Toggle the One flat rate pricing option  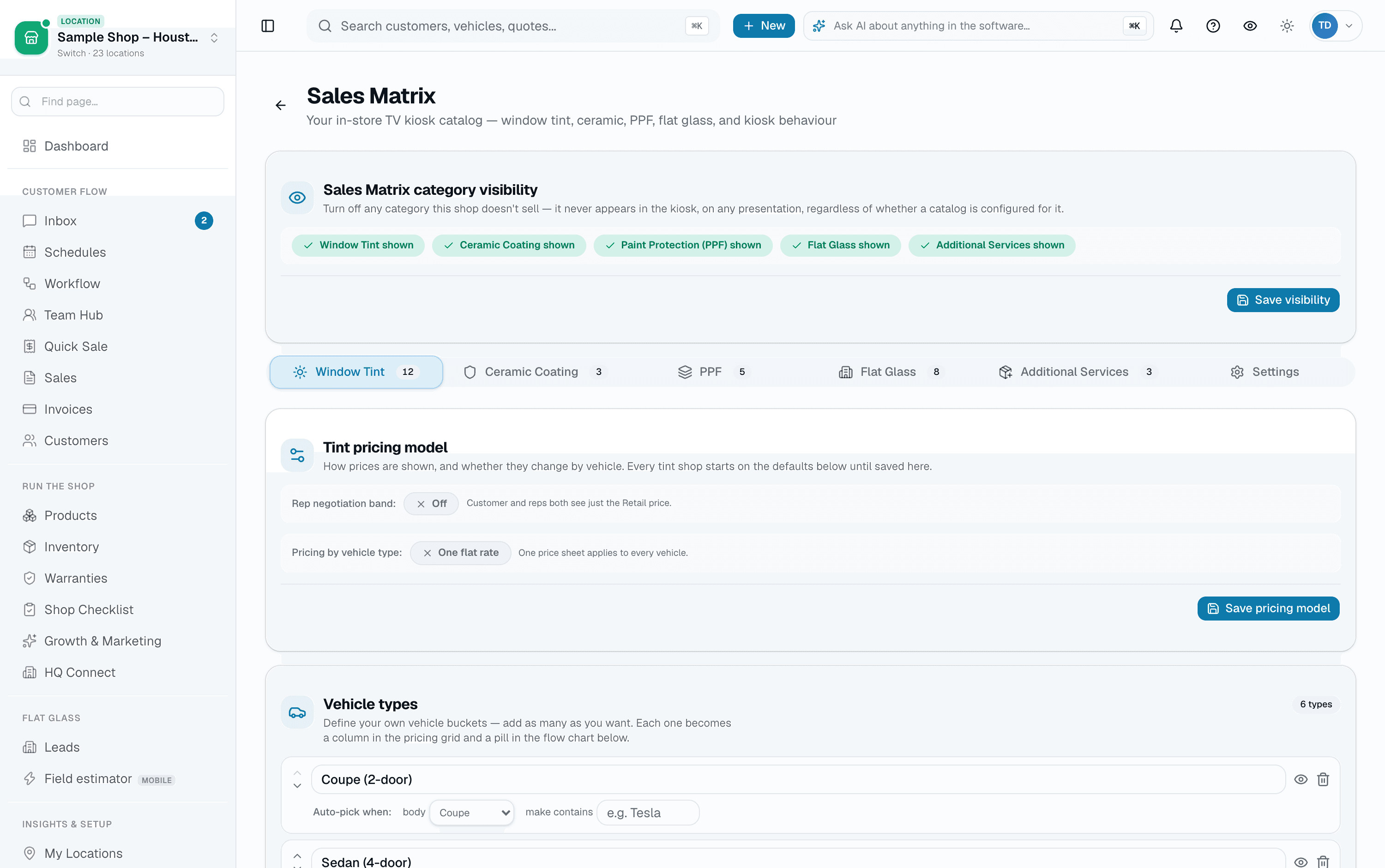coord(460,553)
